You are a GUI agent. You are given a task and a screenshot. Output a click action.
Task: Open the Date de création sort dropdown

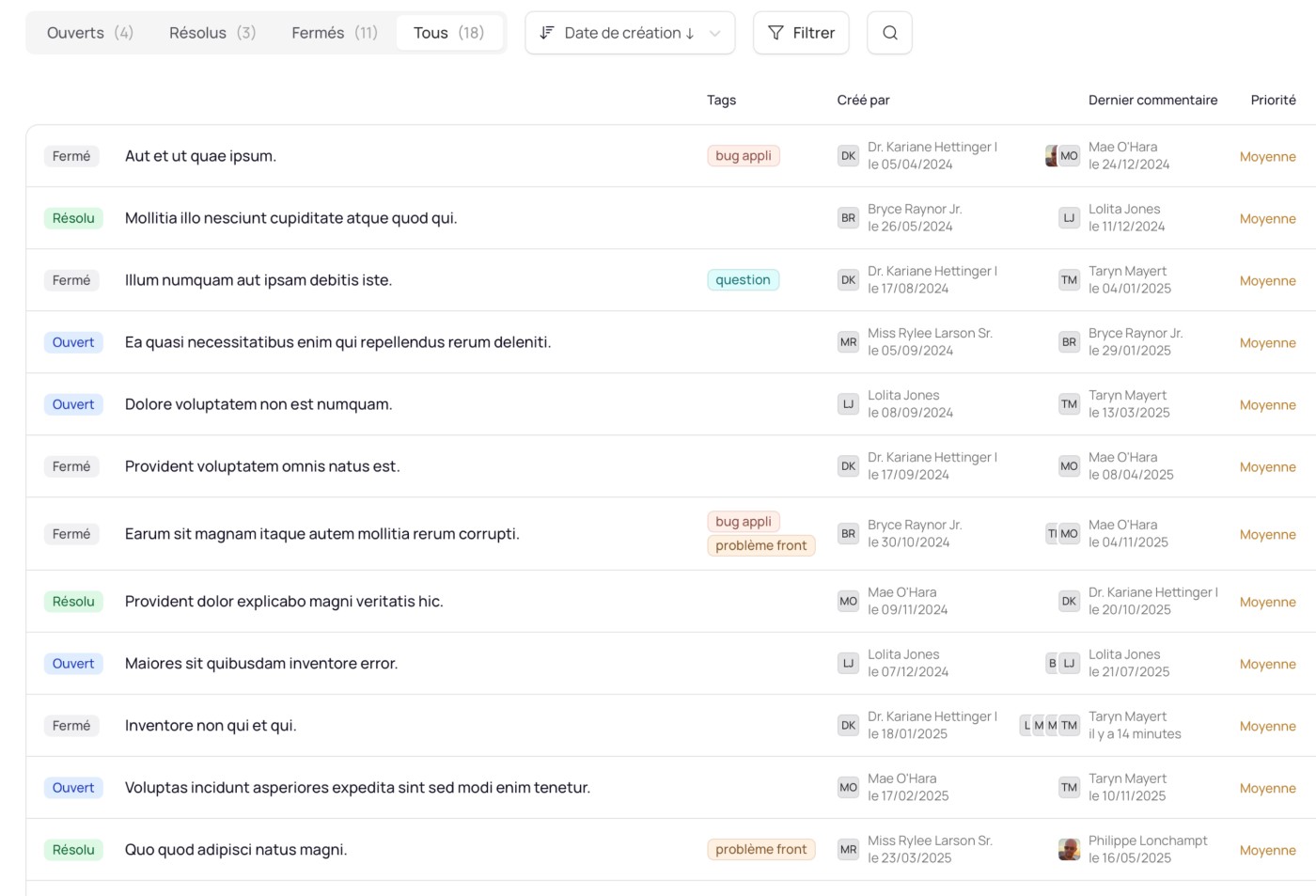621,33
